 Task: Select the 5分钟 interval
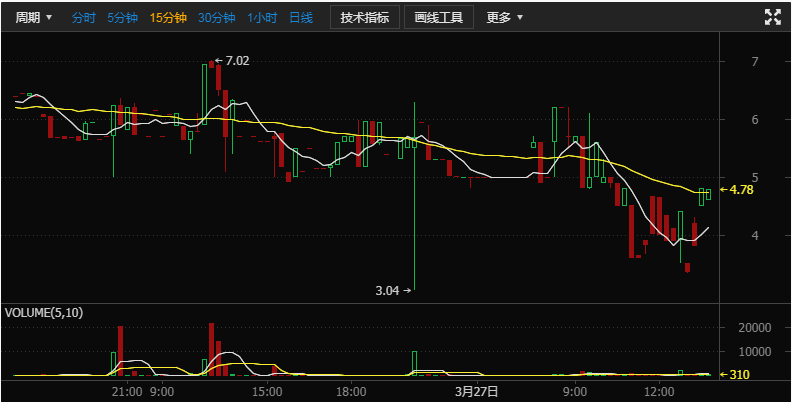click(122, 18)
